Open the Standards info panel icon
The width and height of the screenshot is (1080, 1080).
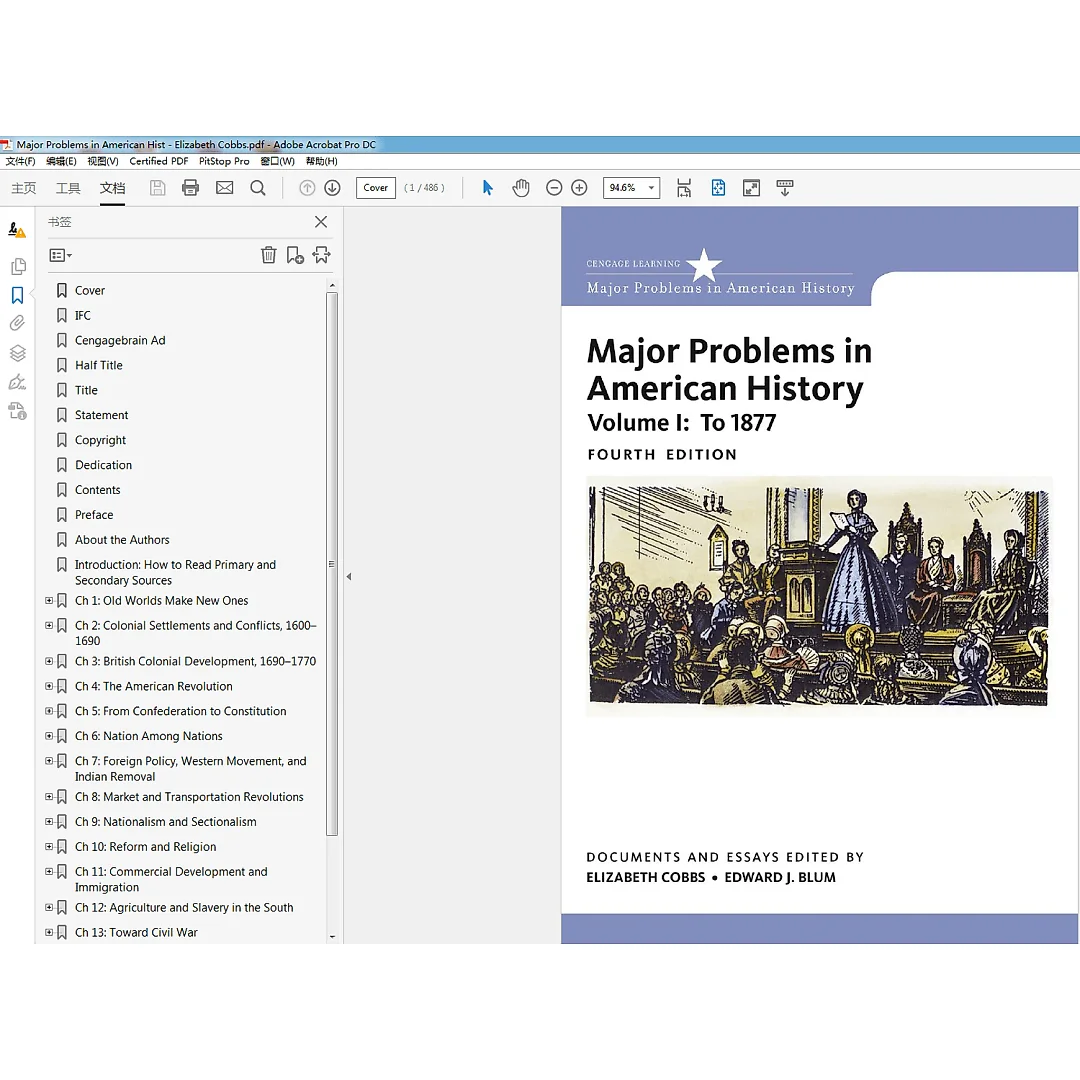click(x=17, y=411)
